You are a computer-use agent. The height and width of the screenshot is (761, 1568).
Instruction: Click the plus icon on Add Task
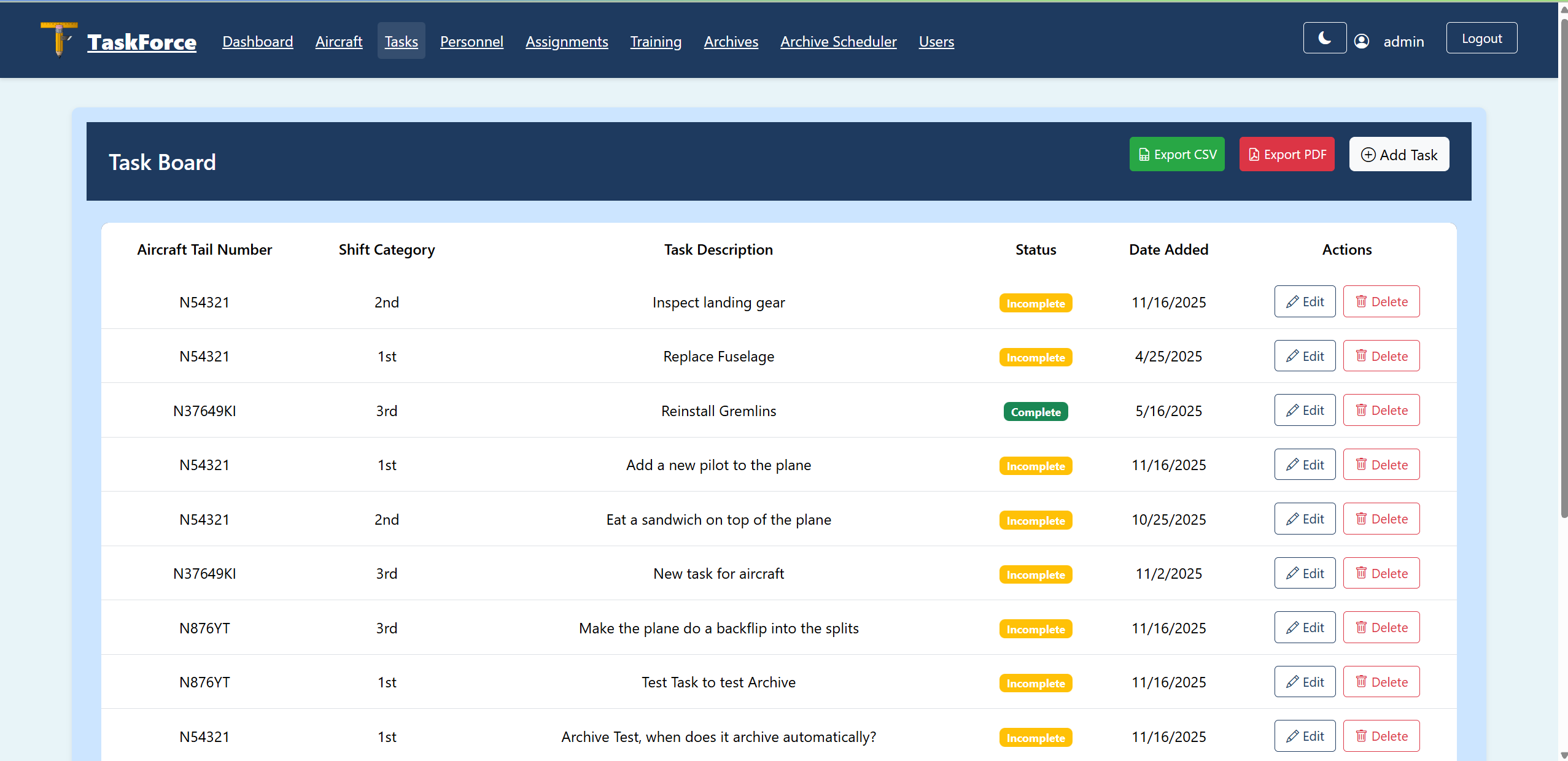(1368, 154)
